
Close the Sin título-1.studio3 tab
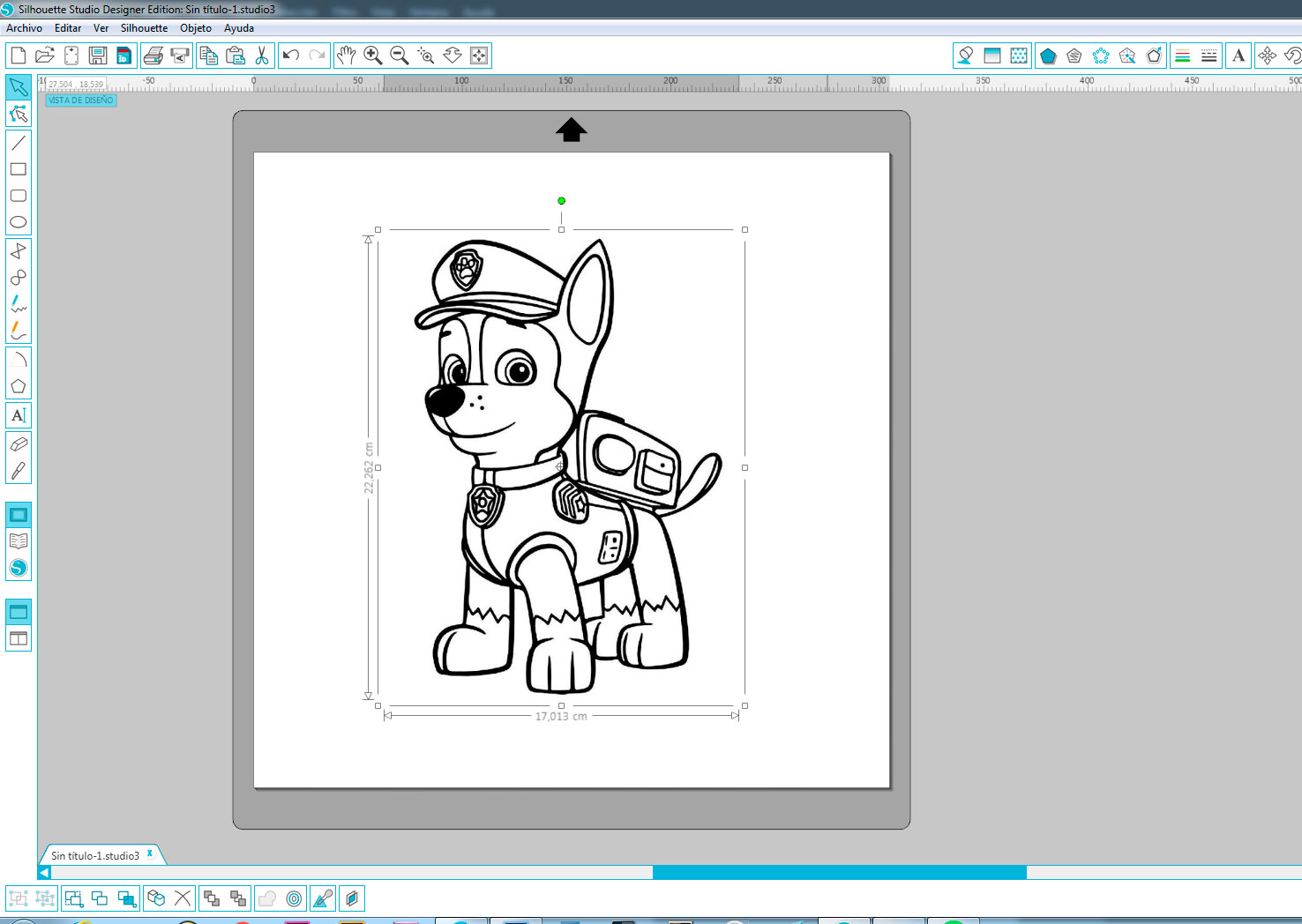click(x=150, y=853)
